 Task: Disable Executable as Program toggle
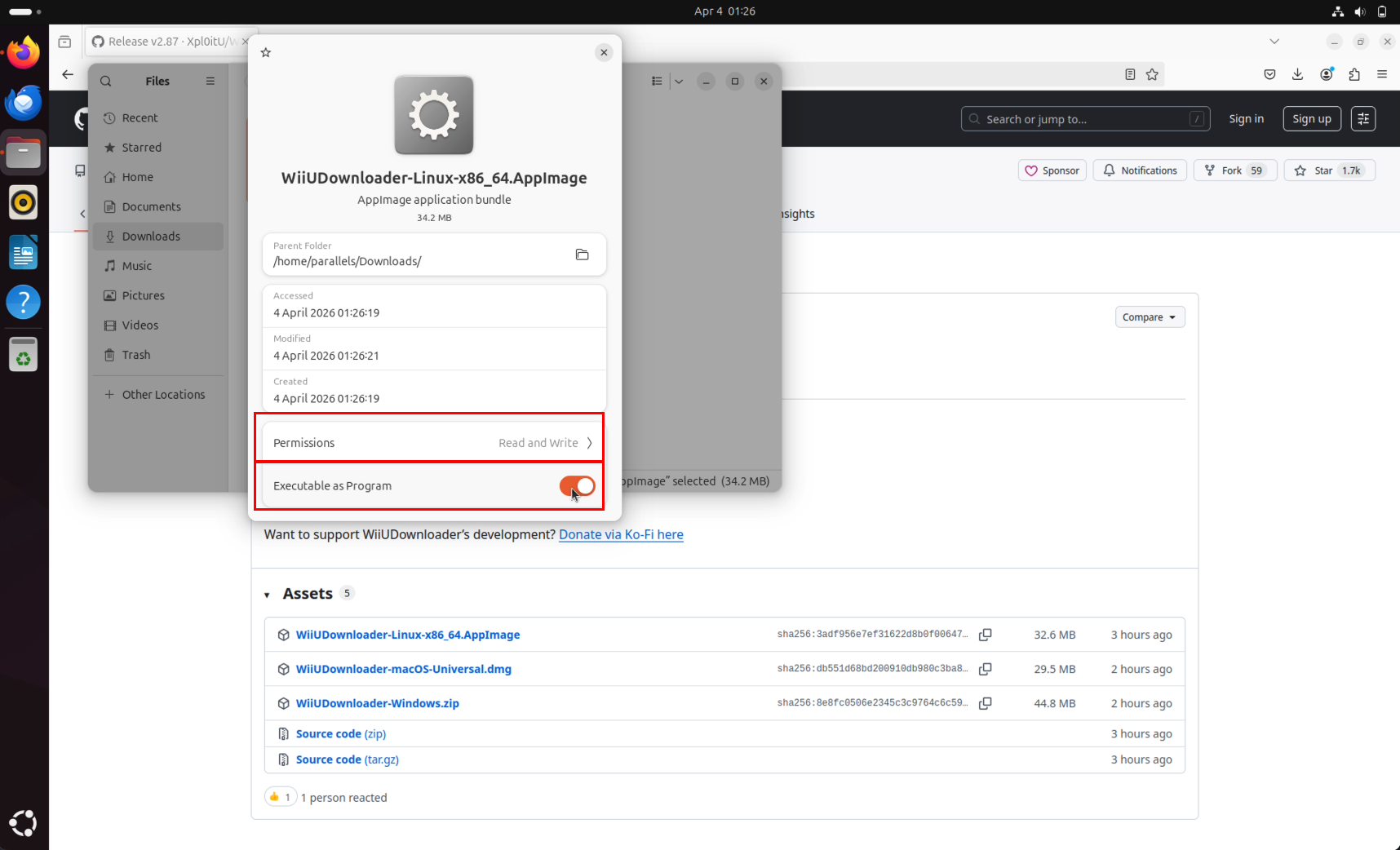576,485
